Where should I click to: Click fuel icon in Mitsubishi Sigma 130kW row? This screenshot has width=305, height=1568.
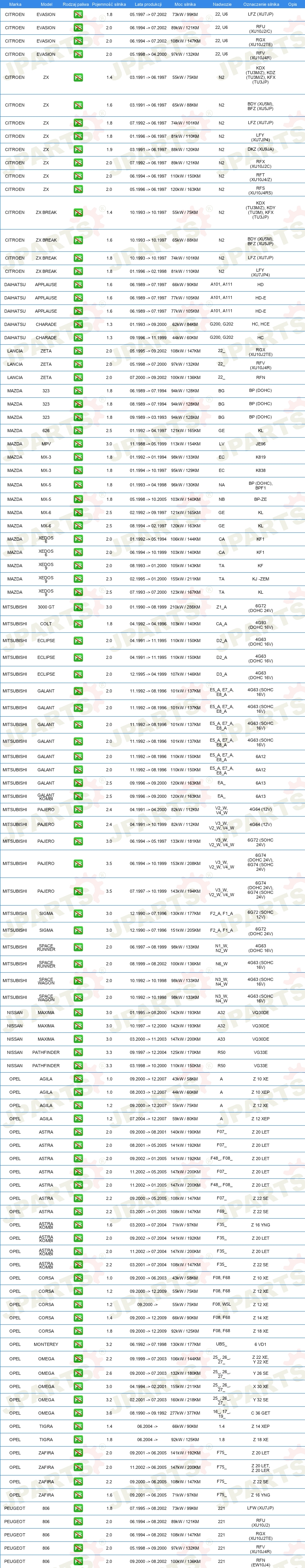point(78,914)
